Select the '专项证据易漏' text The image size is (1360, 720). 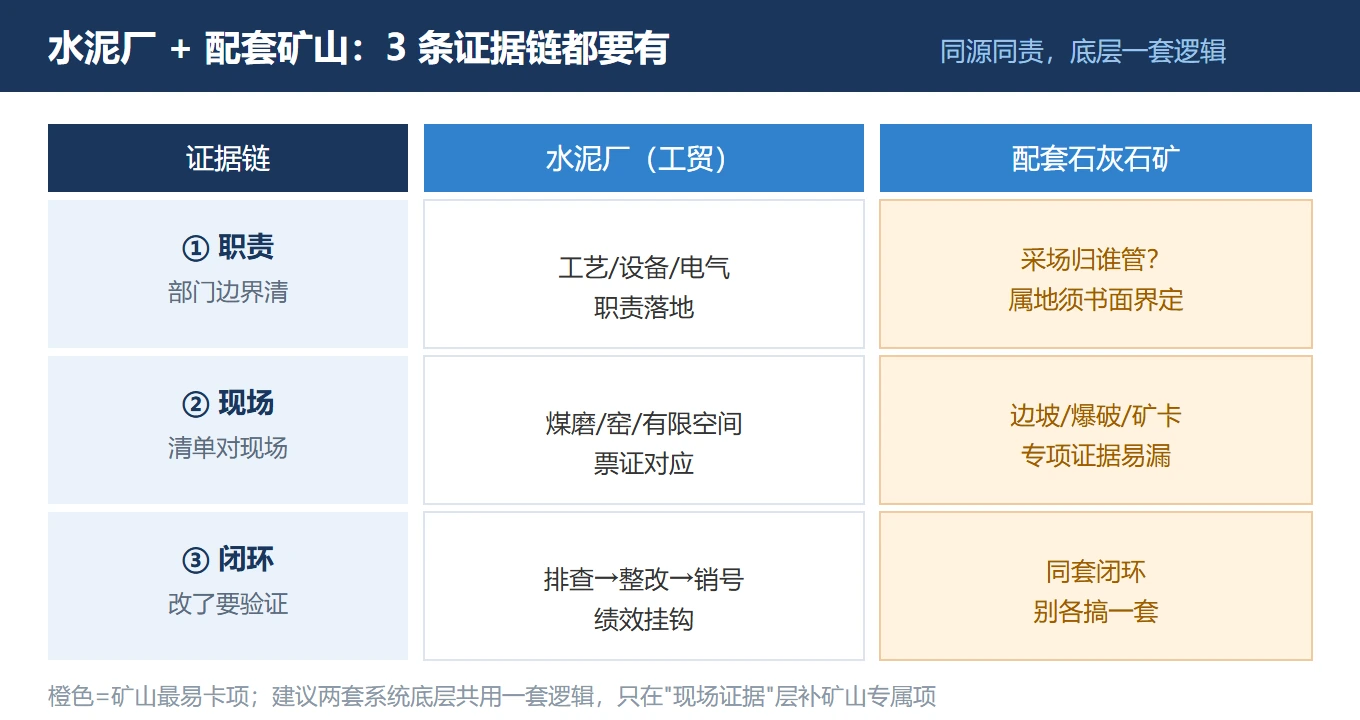click(1096, 456)
